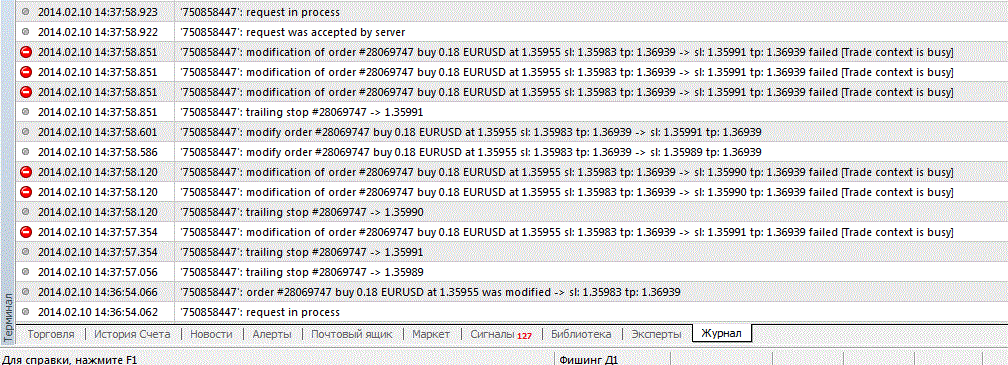
Task: Open the Новости tab
Action: pos(212,334)
